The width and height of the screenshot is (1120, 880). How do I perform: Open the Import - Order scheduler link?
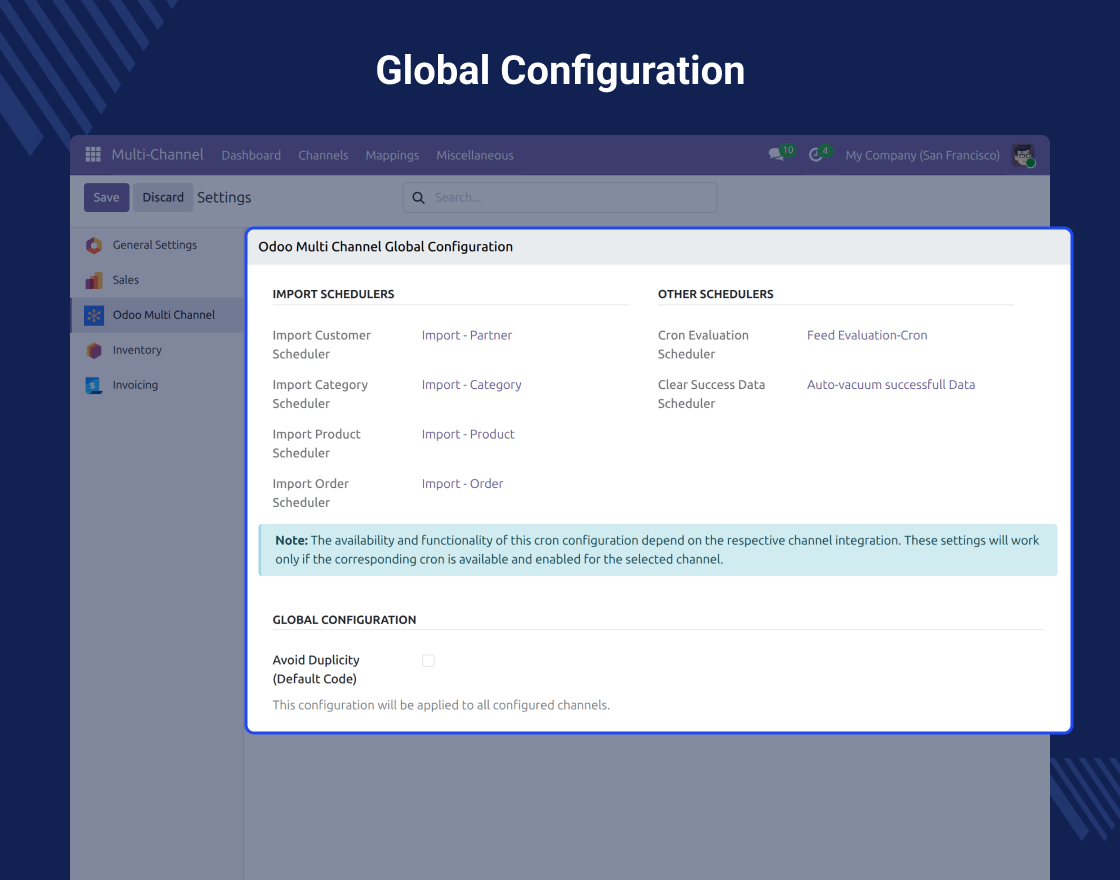point(462,484)
